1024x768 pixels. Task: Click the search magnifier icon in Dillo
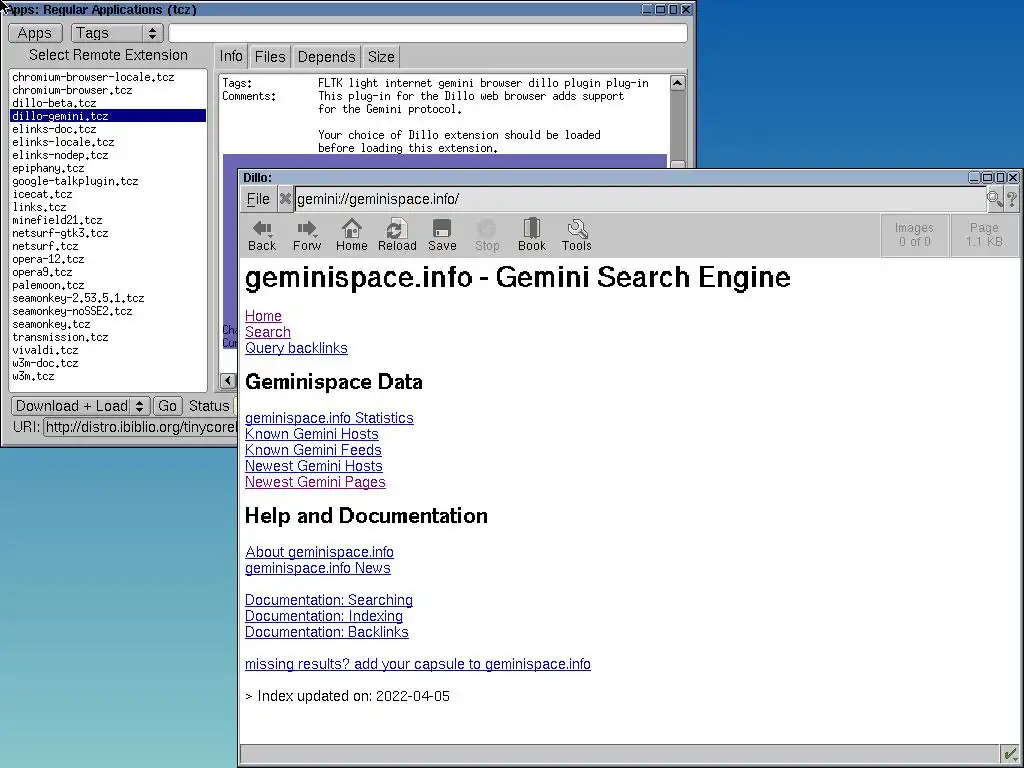click(x=994, y=199)
